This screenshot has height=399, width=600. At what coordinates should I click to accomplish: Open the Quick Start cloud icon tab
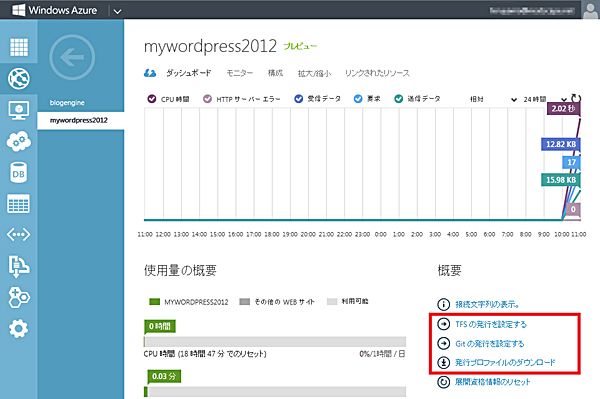pyautogui.click(x=150, y=73)
